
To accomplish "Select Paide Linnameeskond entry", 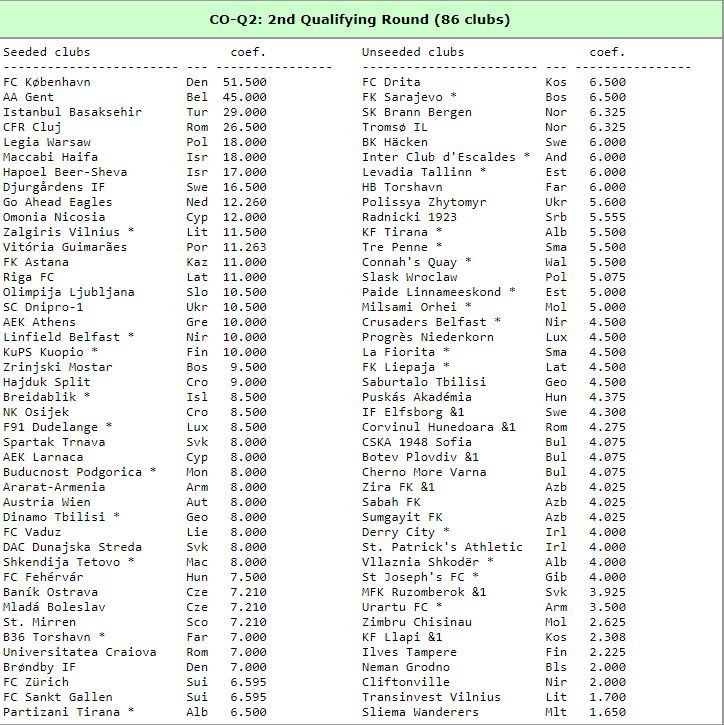I will 431,292.
